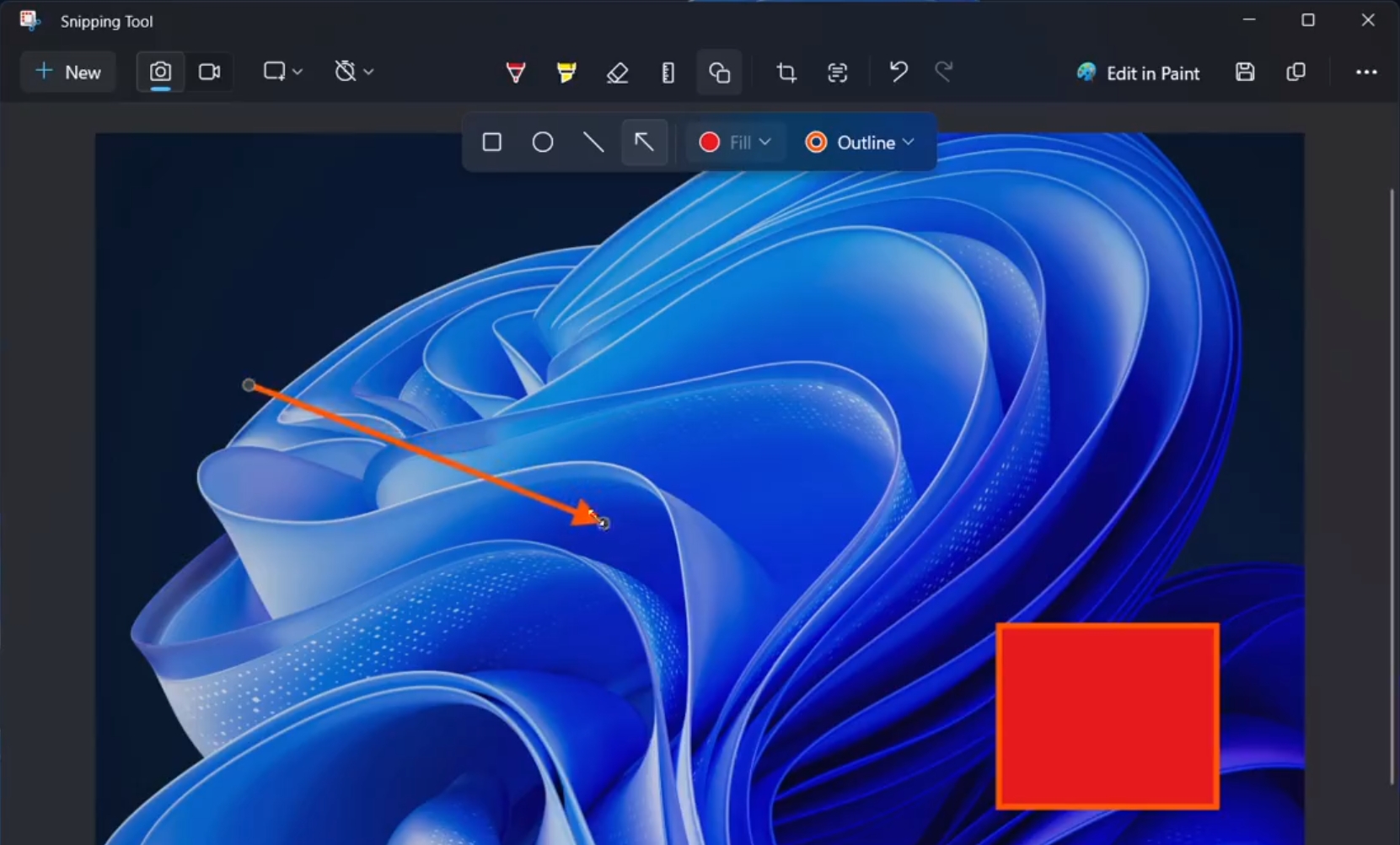Image resolution: width=1400 pixels, height=845 pixels.
Task: Click the Snipping Tool app icon
Action: (x=30, y=21)
